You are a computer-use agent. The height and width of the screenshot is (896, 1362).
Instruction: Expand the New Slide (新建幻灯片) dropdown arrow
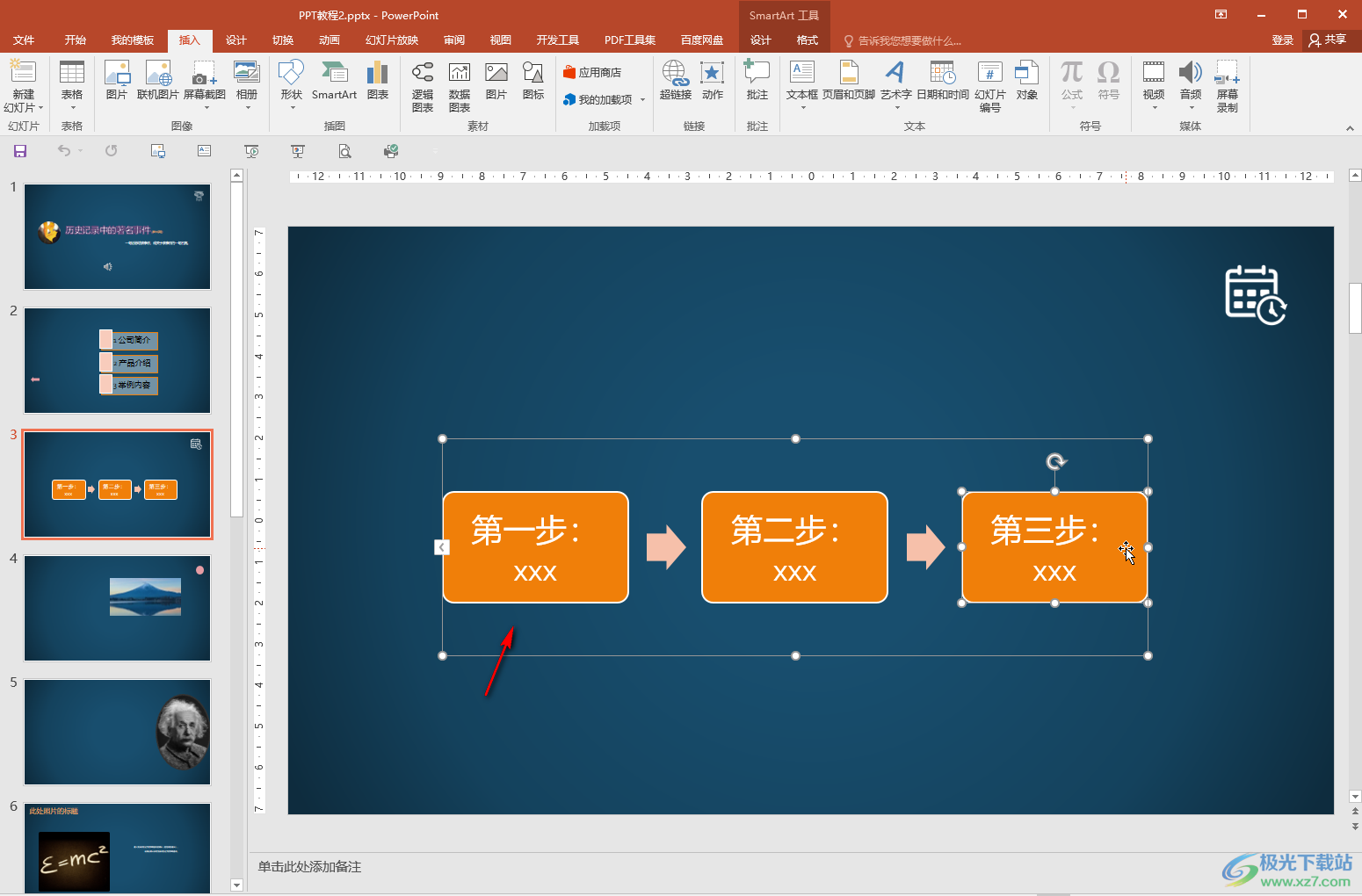click(40, 108)
